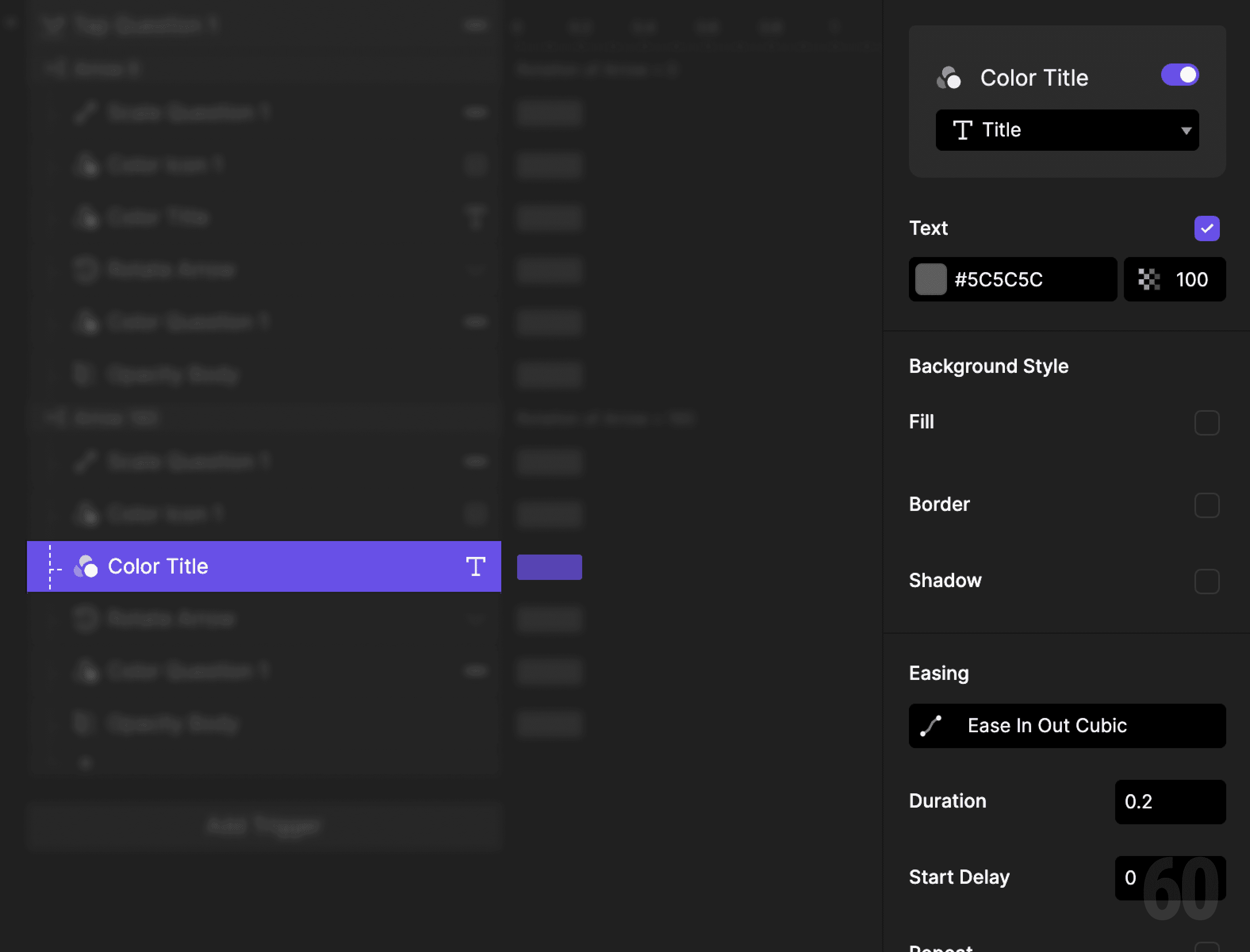The height and width of the screenshot is (952, 1250).
Task: Enable the Border background style
Action: click(1208, 505)
